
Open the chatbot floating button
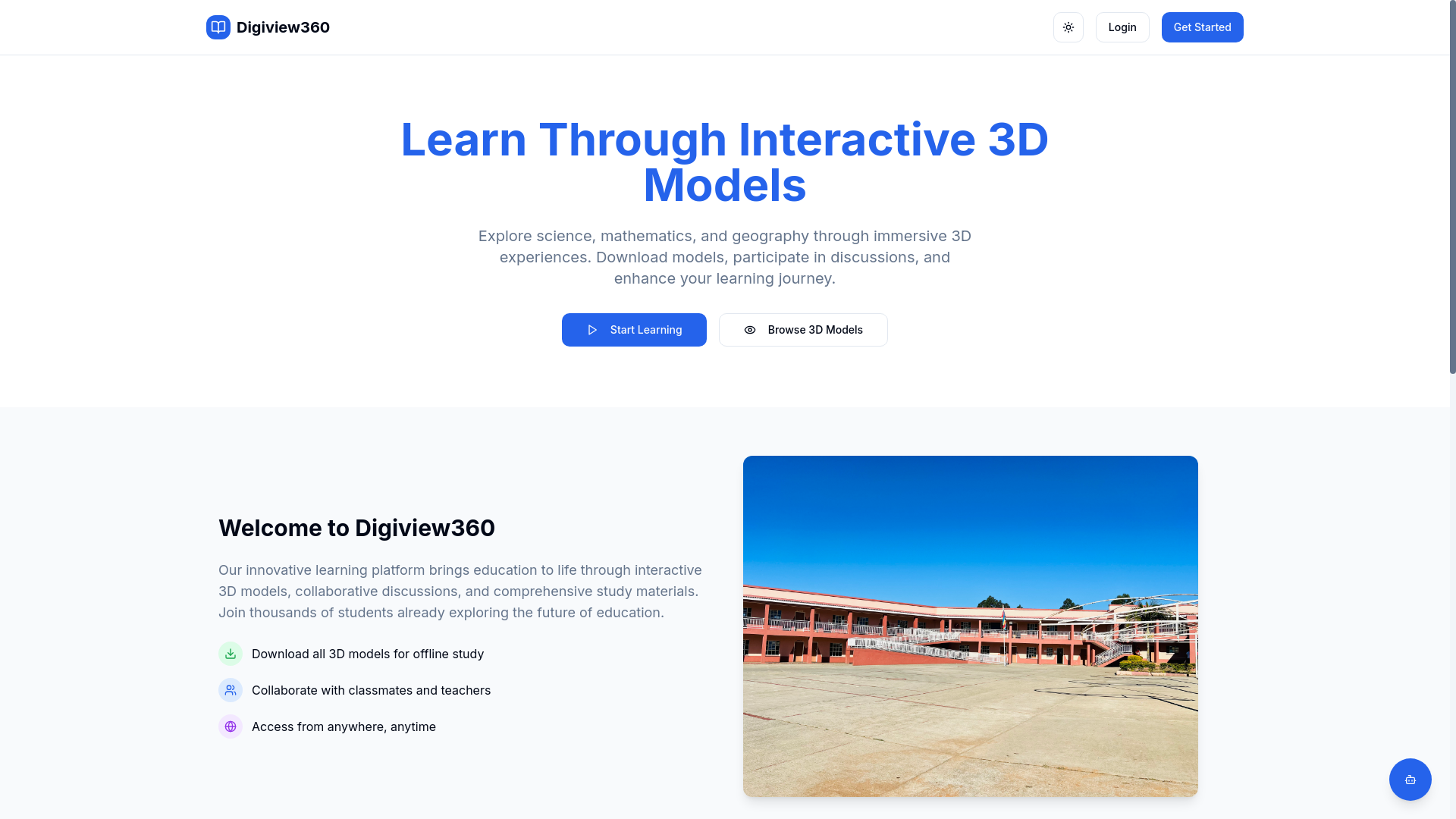(x=1410, y=780)
